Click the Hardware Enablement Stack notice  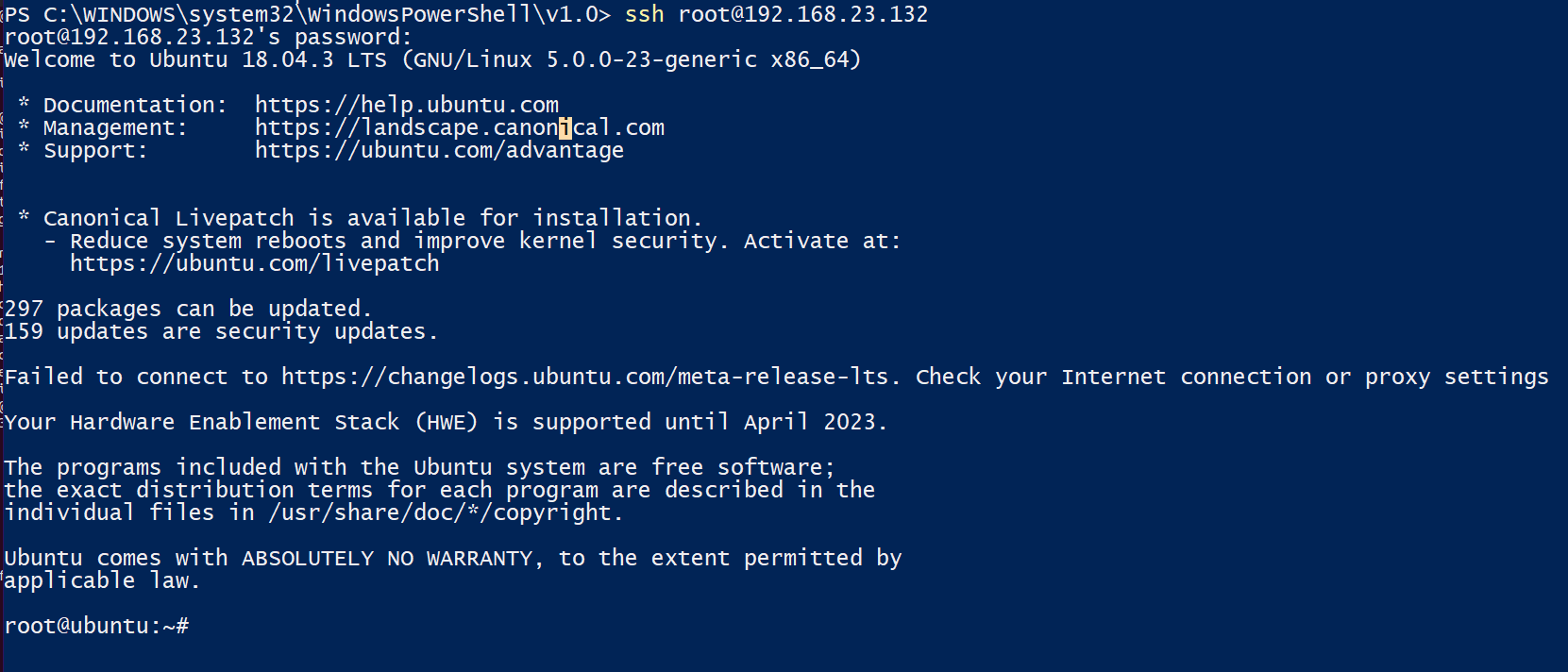click(446, 422)
